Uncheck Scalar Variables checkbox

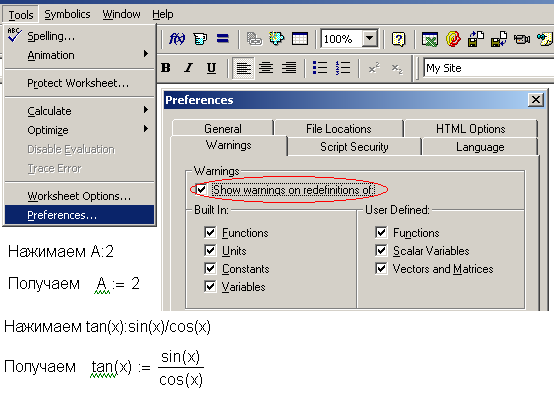(381, 251)
